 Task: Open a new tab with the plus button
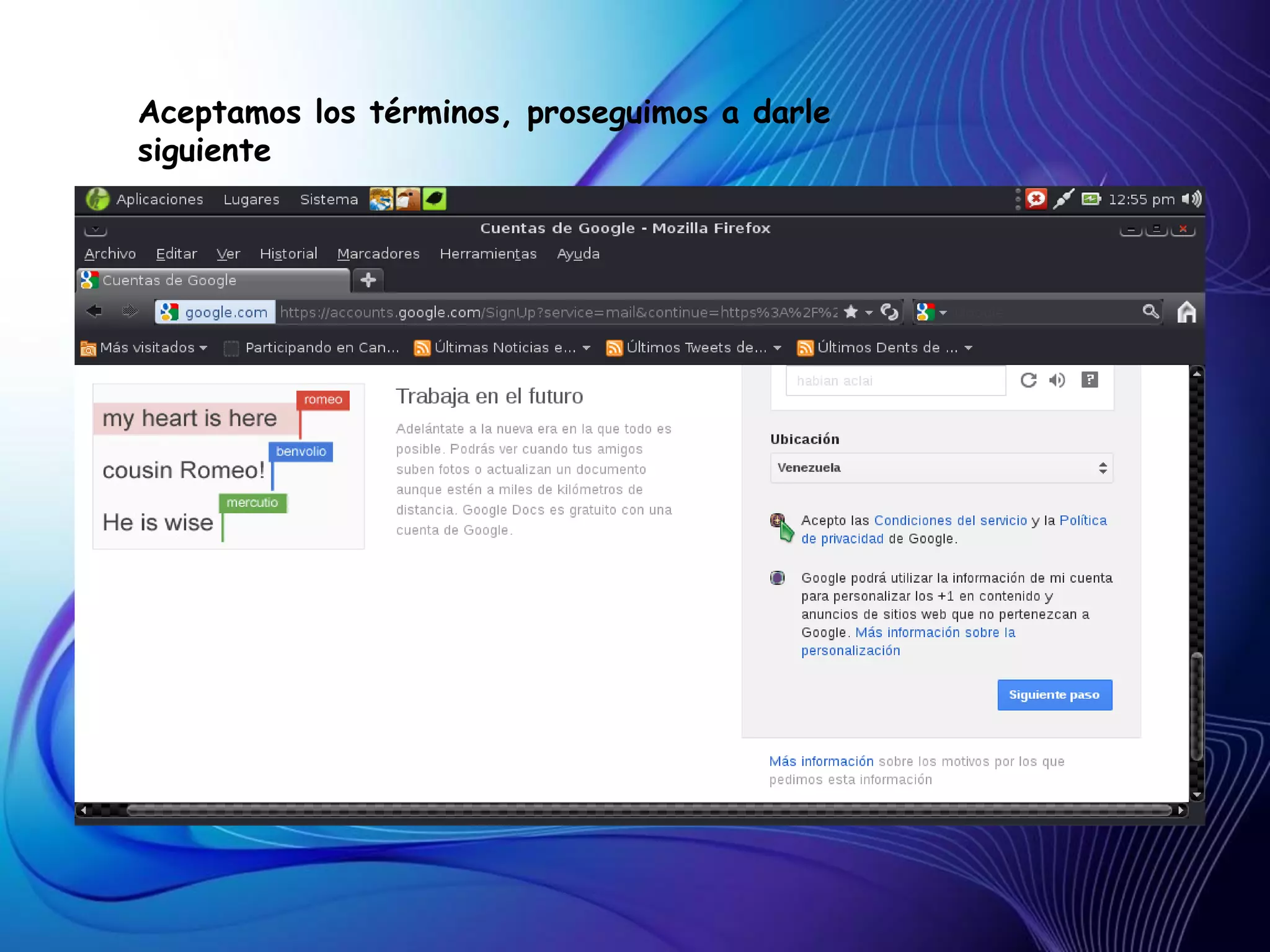pyautogui.click(x=368, y=280)
